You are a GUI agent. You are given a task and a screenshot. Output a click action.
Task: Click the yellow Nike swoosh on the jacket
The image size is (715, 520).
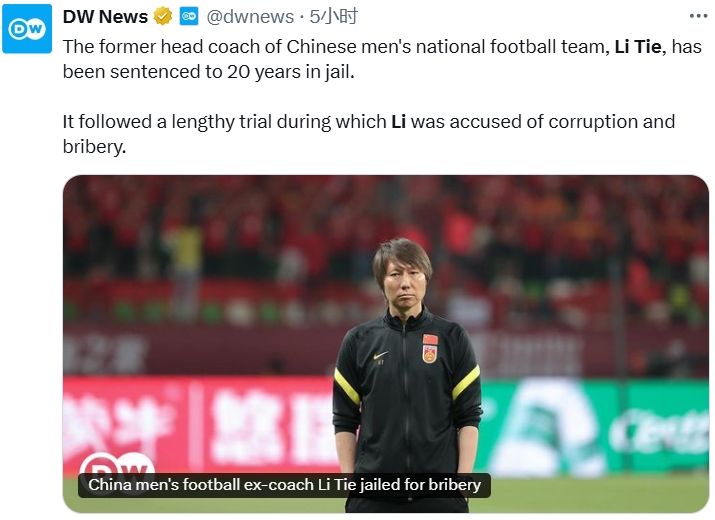pos(380,355)
